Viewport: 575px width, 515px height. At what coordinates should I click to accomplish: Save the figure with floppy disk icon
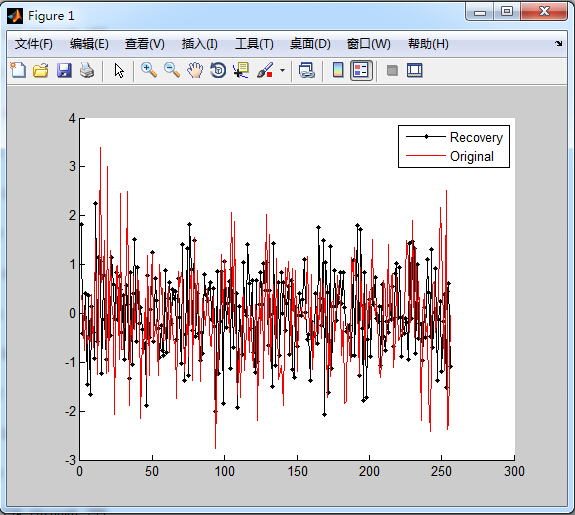pos(64,70)
